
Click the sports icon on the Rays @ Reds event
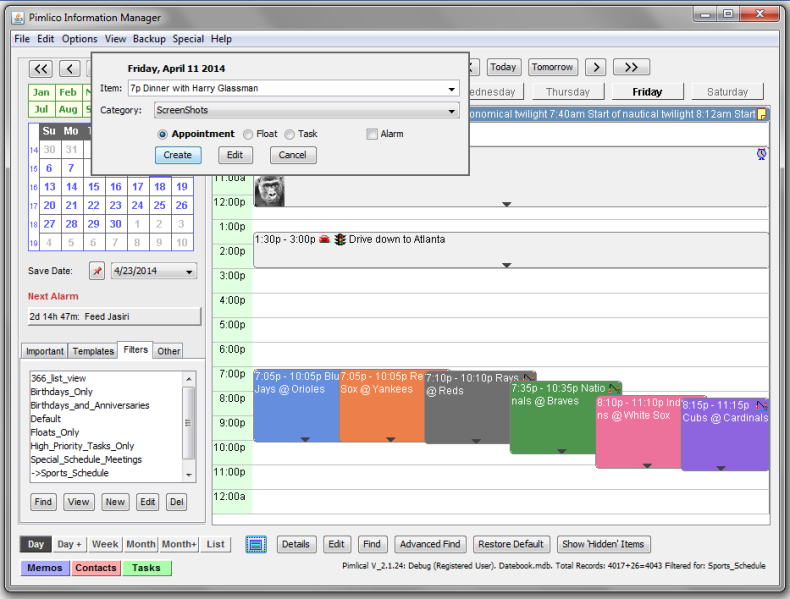coord(529,377)
